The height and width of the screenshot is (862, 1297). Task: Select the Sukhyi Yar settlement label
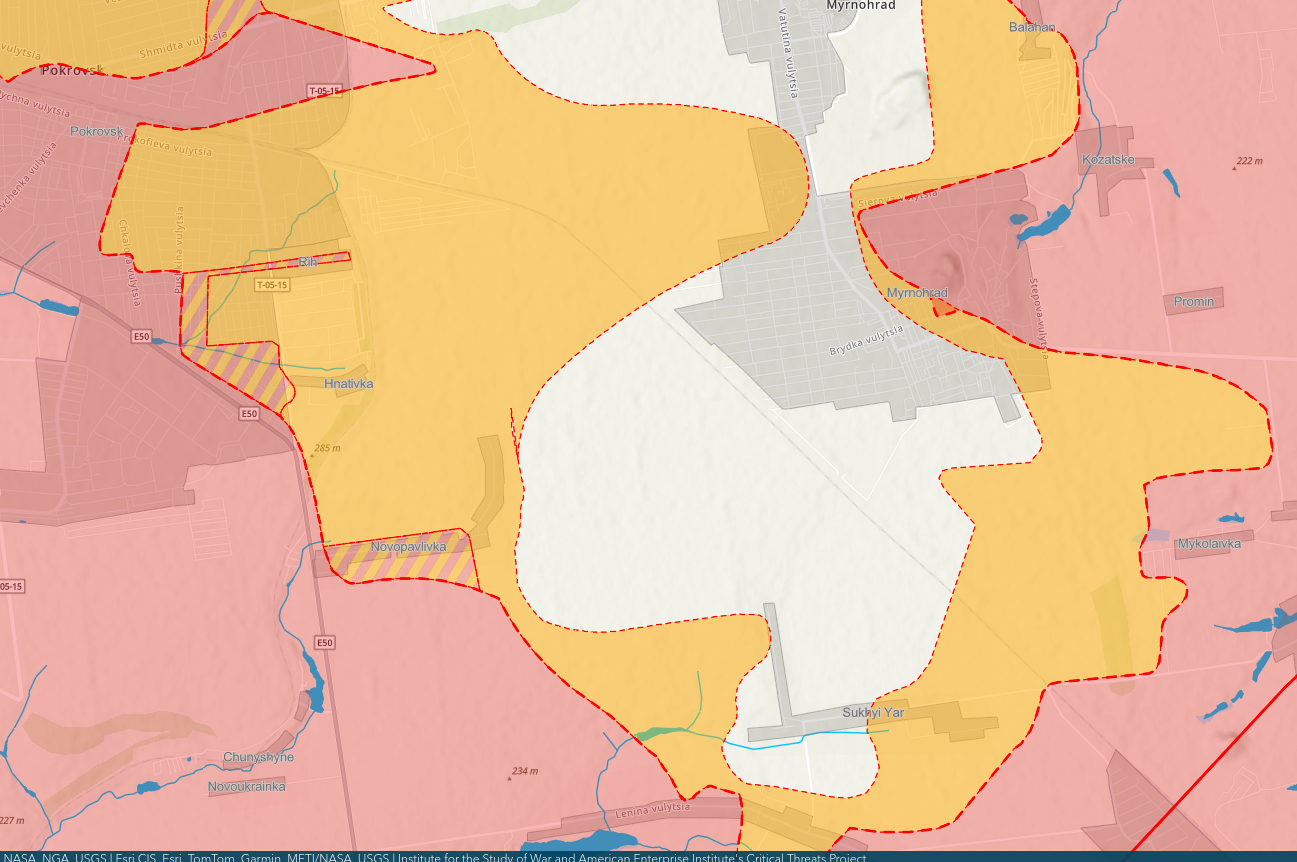point(873,713)
